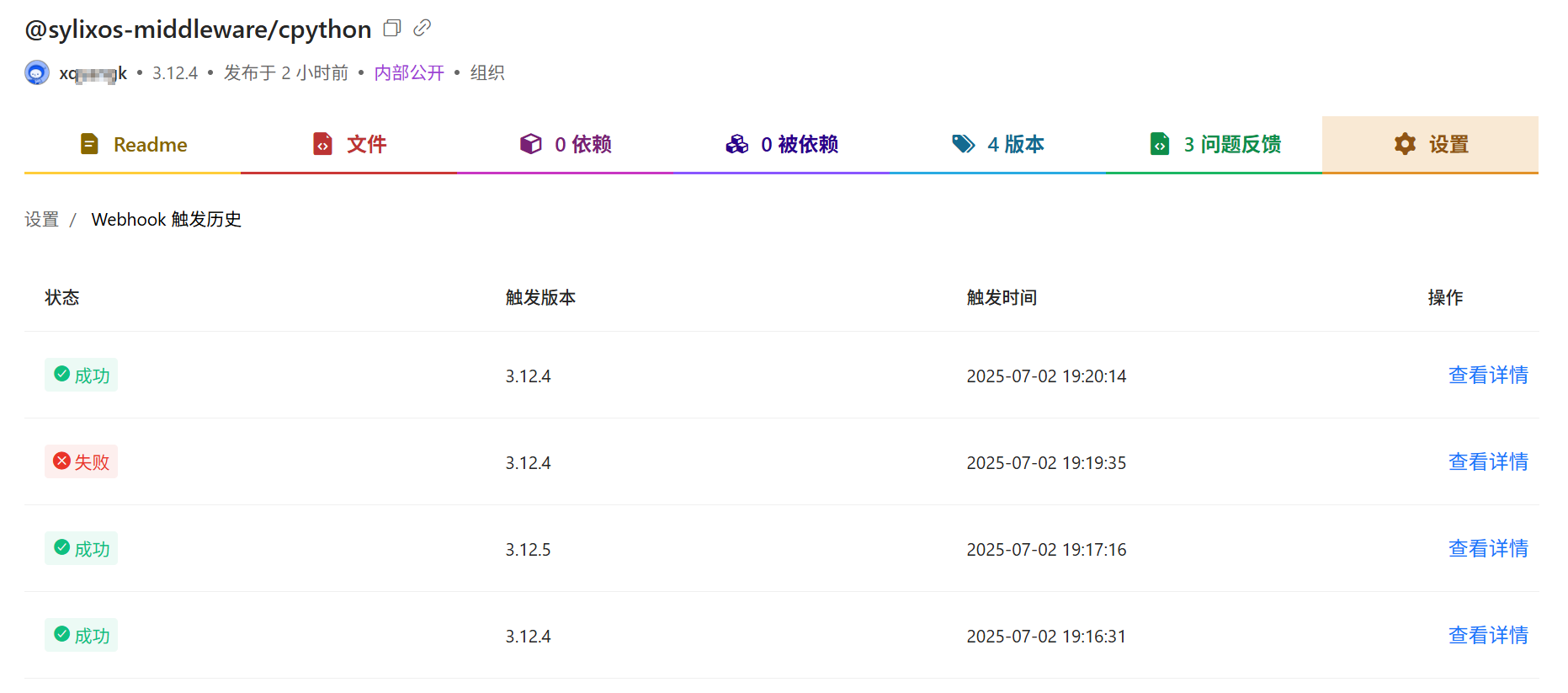
Task: Click the Readme document icon
Action: pyautogui.click(x=89, y=144)
